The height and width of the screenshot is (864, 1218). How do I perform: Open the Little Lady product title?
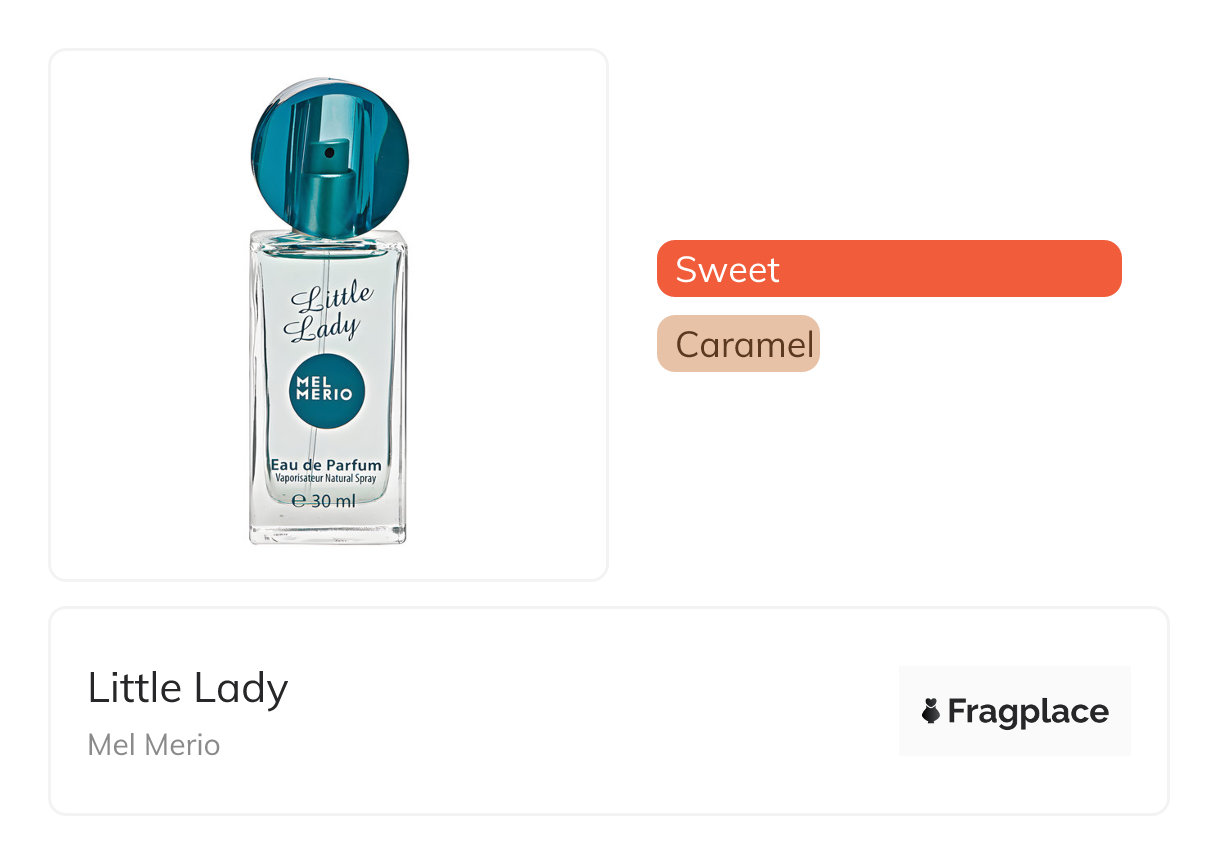point(188,688)
